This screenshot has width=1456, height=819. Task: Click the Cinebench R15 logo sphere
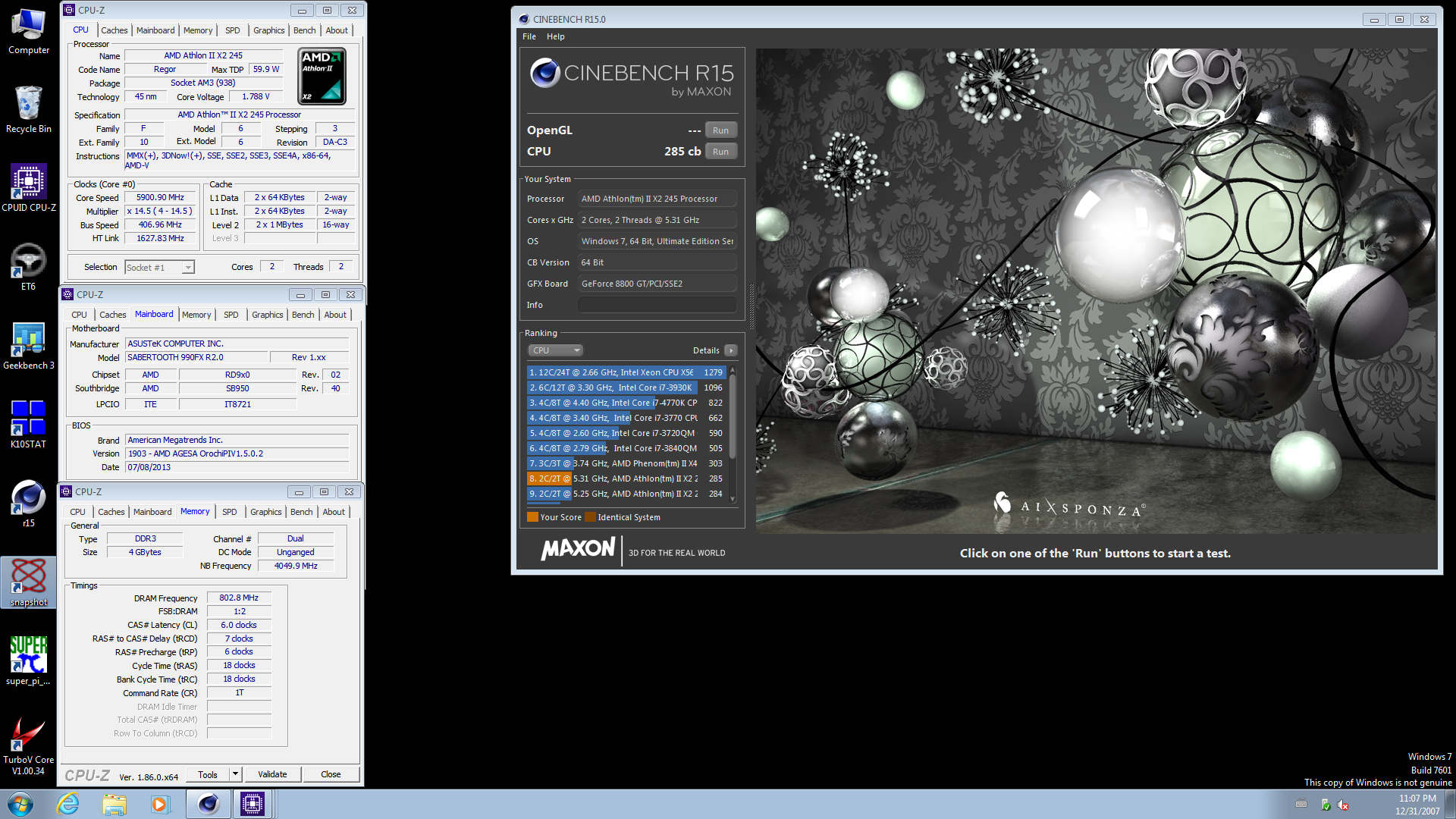tap(544, 73)
